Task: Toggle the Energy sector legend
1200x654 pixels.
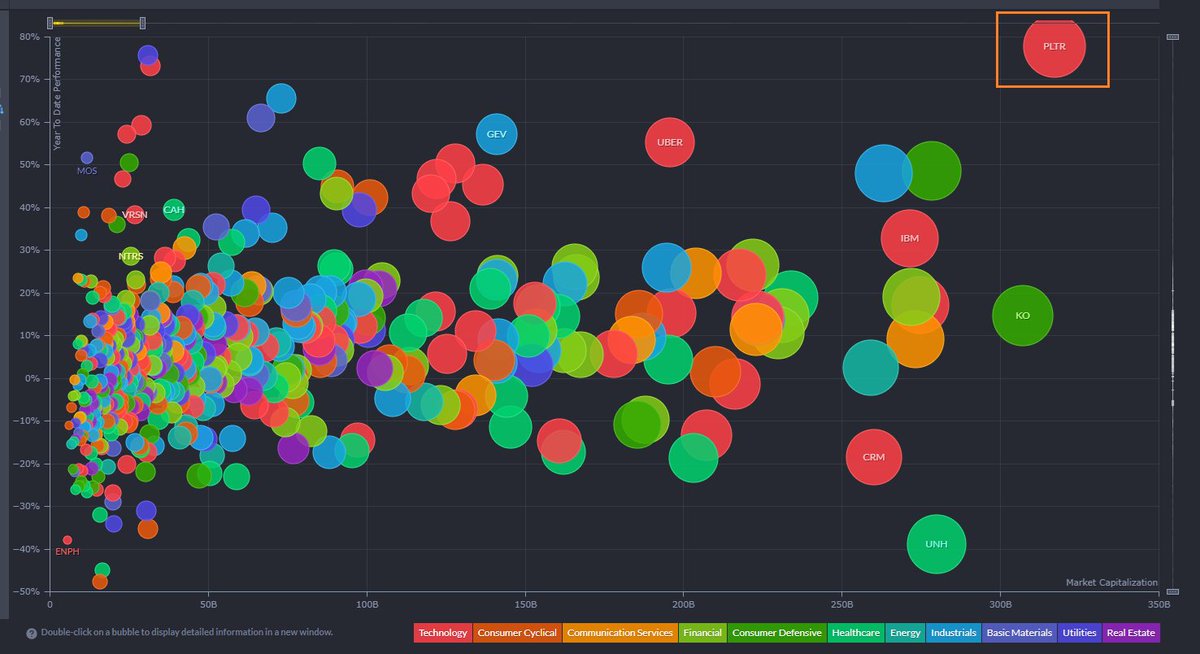Action: point(905,633)
